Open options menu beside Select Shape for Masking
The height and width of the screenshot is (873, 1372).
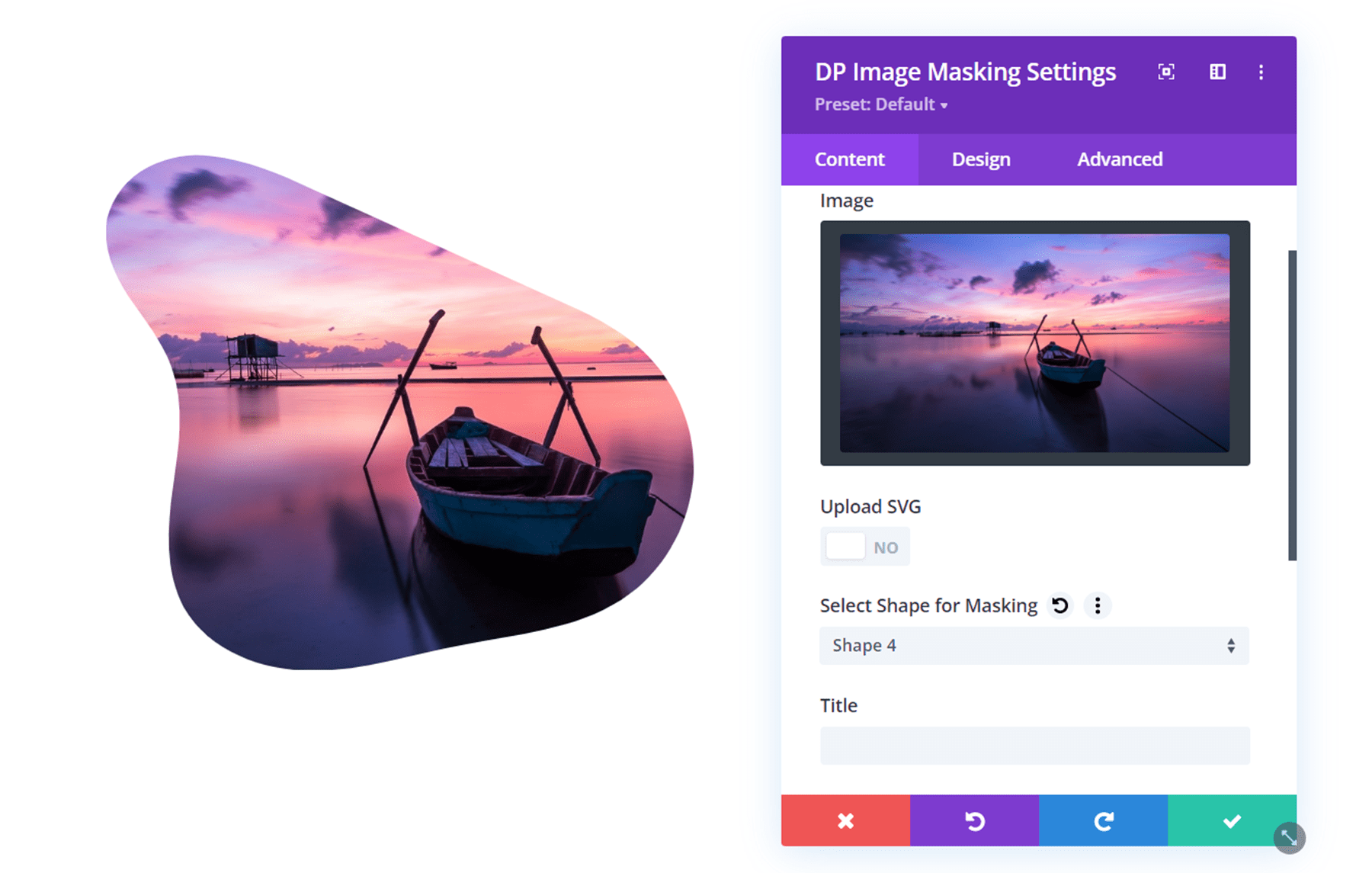(x=1098, y=605)
